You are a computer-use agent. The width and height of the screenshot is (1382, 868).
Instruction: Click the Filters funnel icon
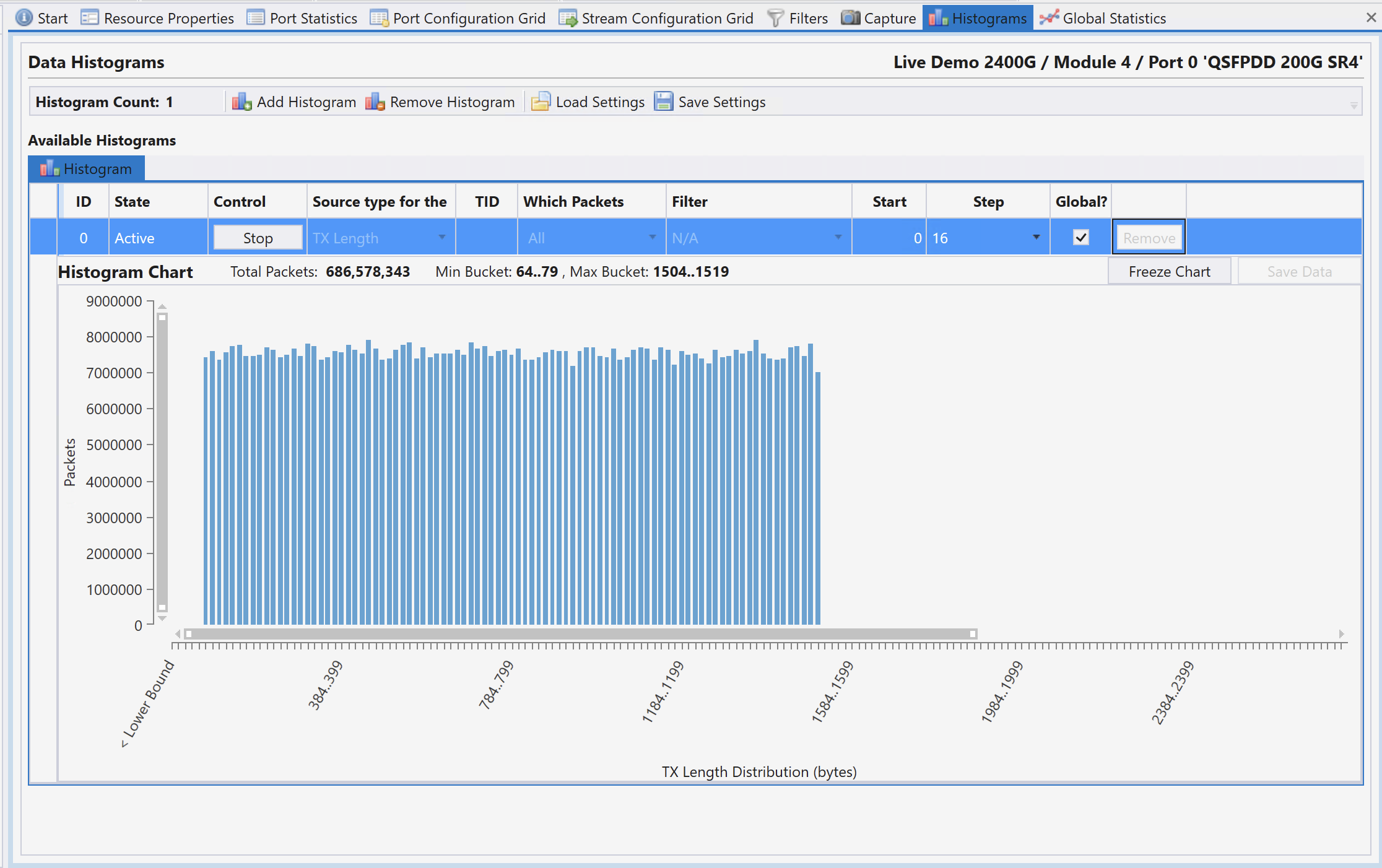click(775, 18)
